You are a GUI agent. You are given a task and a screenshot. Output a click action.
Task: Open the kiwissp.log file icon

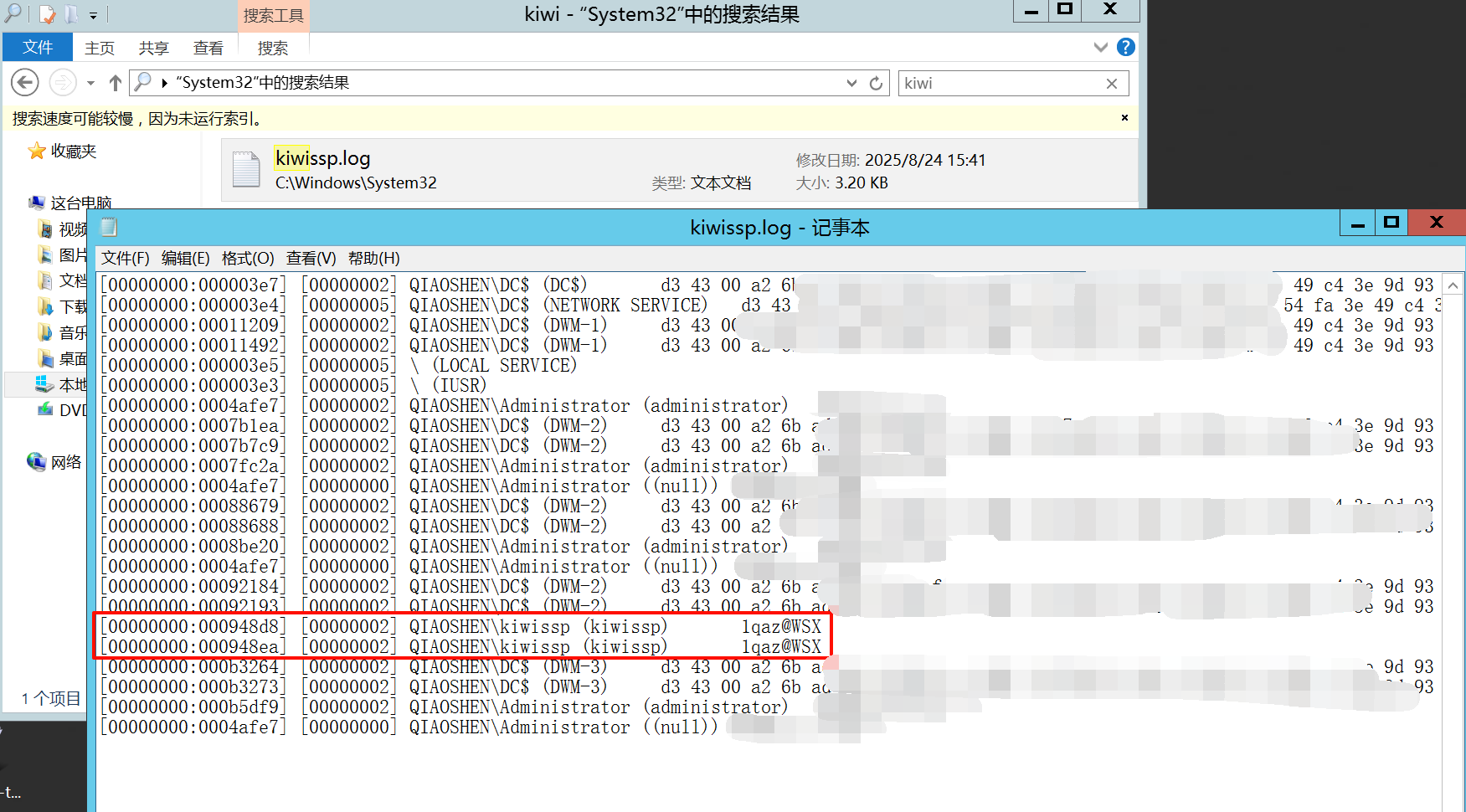point(246,170)
